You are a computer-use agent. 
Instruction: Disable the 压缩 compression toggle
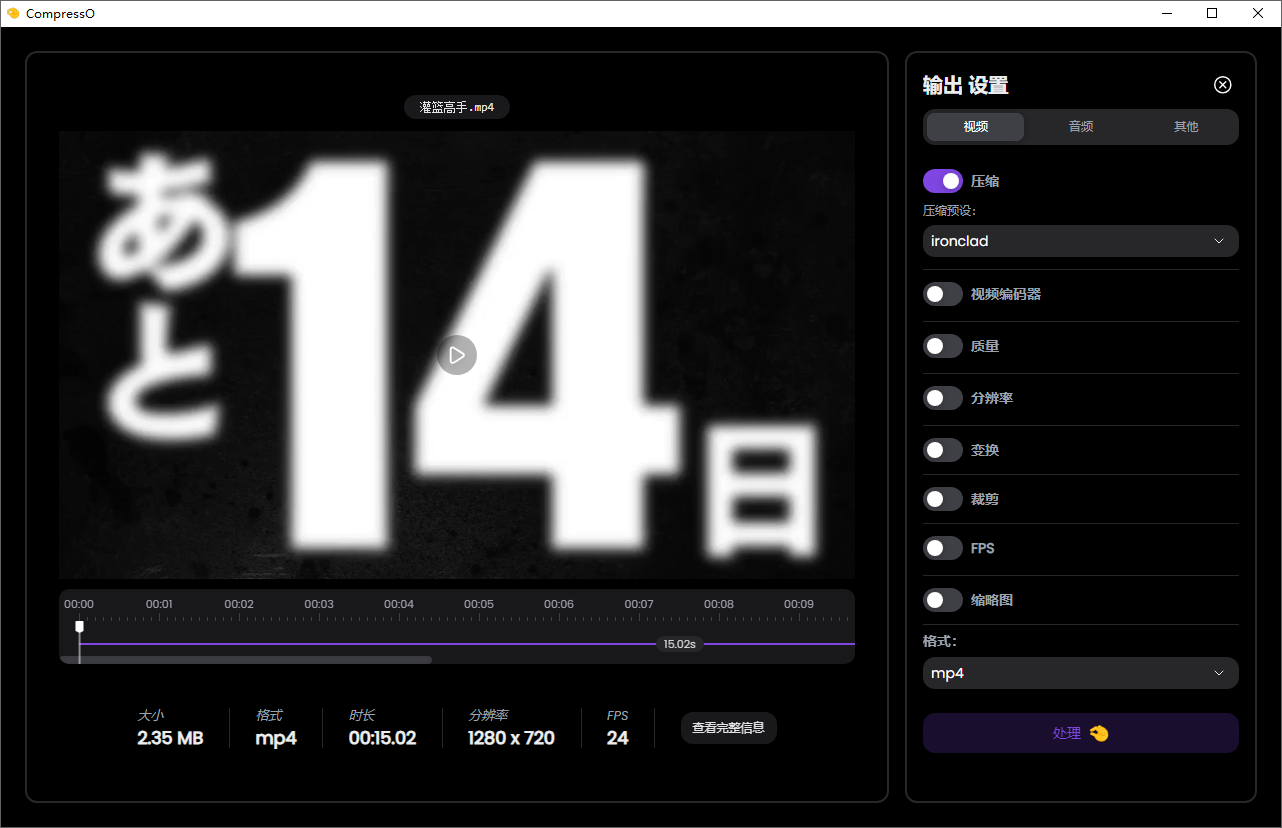click(942, 181)
